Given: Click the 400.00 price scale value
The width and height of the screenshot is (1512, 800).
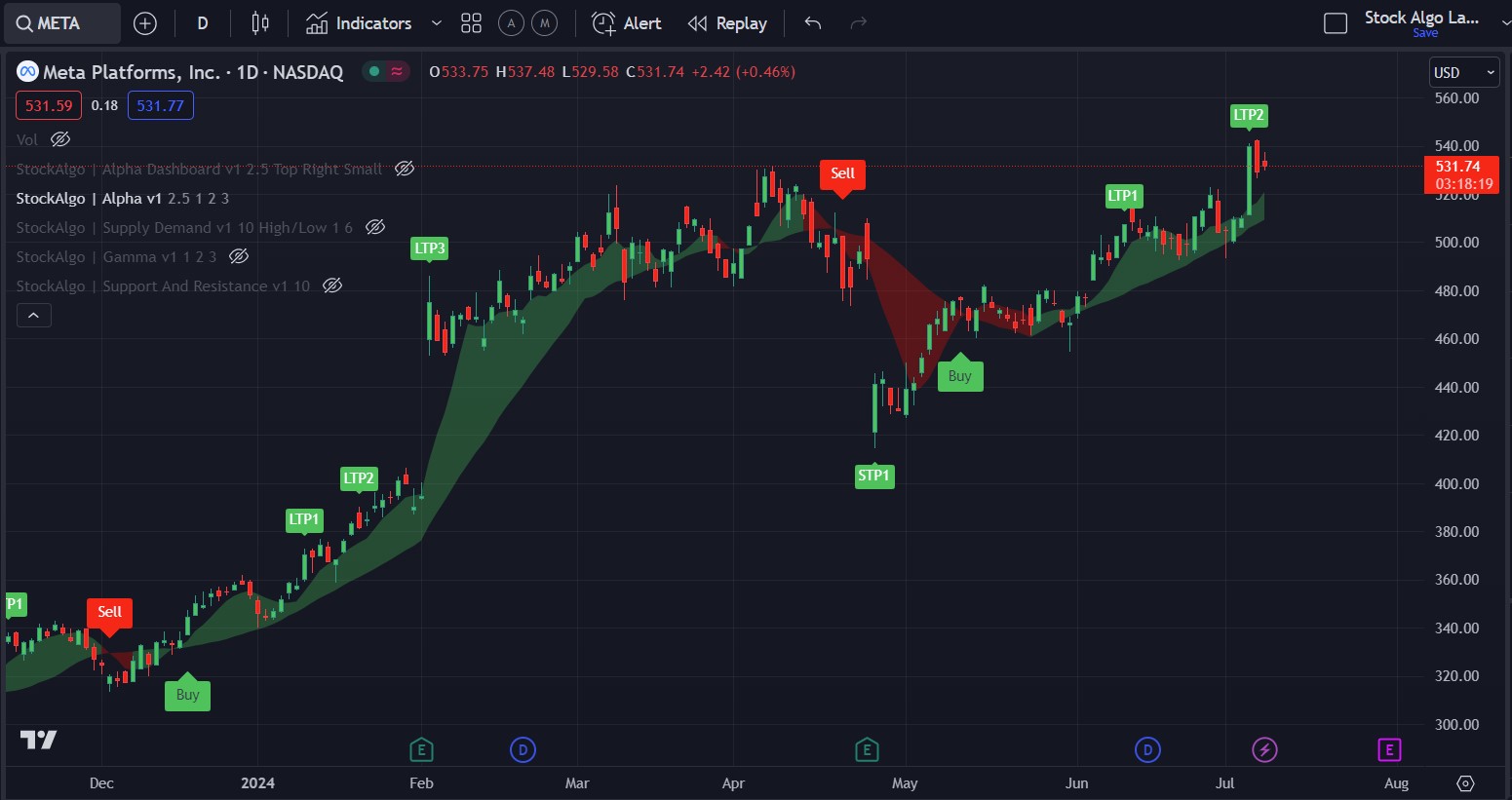Looking at the screenshot, I should [x=1456, y=484].
